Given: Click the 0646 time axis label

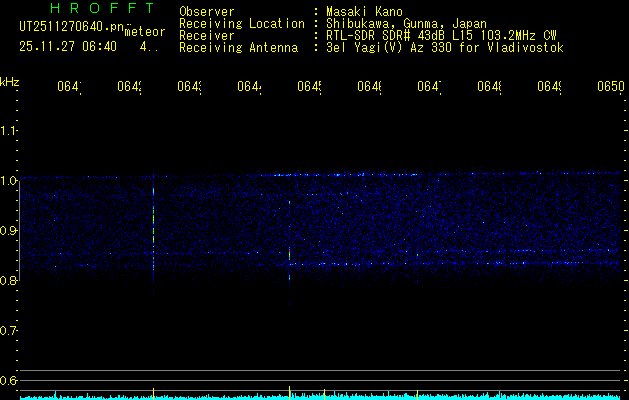Looking at the screenshot, I should (x=369, y=87).
